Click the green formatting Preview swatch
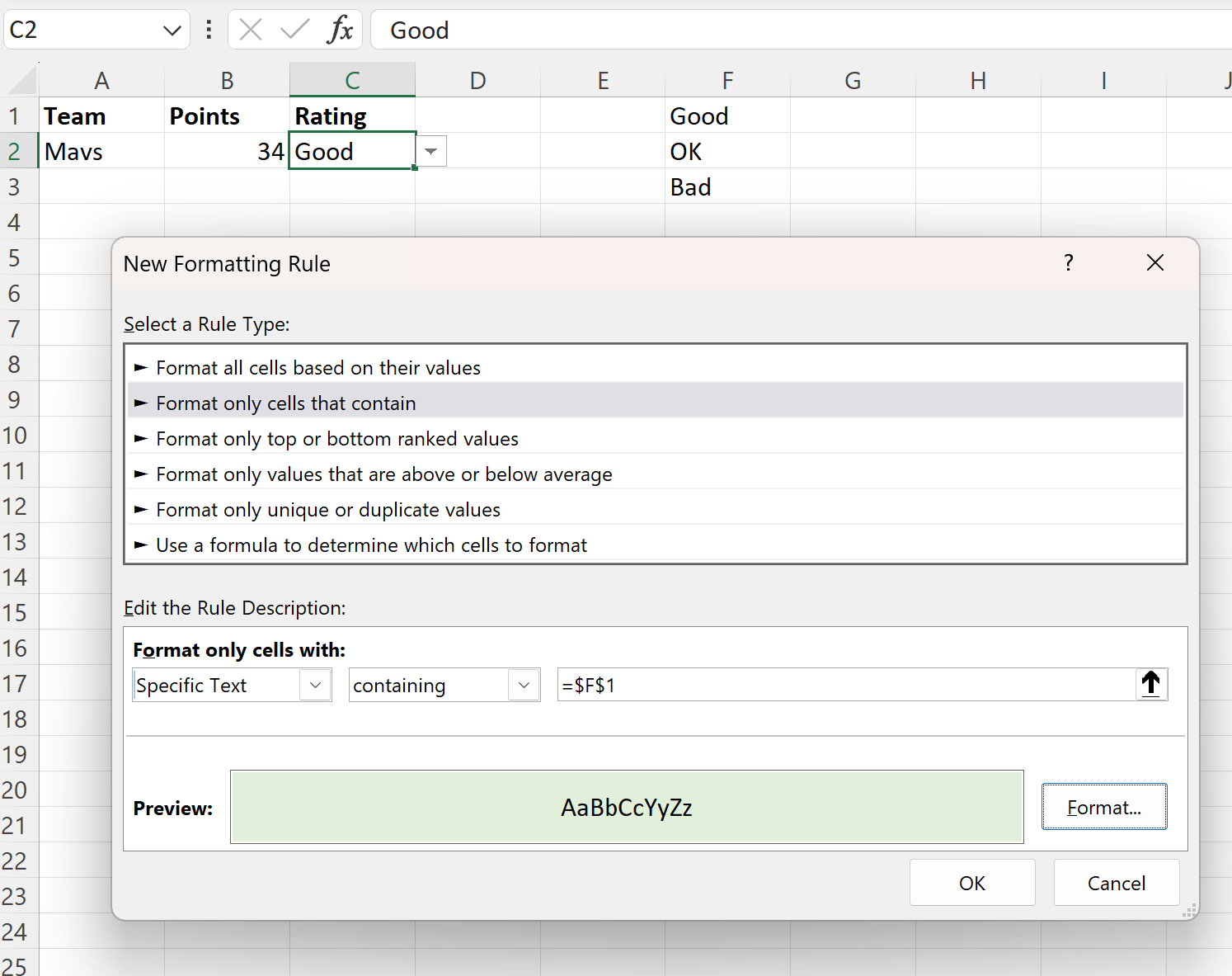The width and height of the screenshot is (1232, 976). 627,807
